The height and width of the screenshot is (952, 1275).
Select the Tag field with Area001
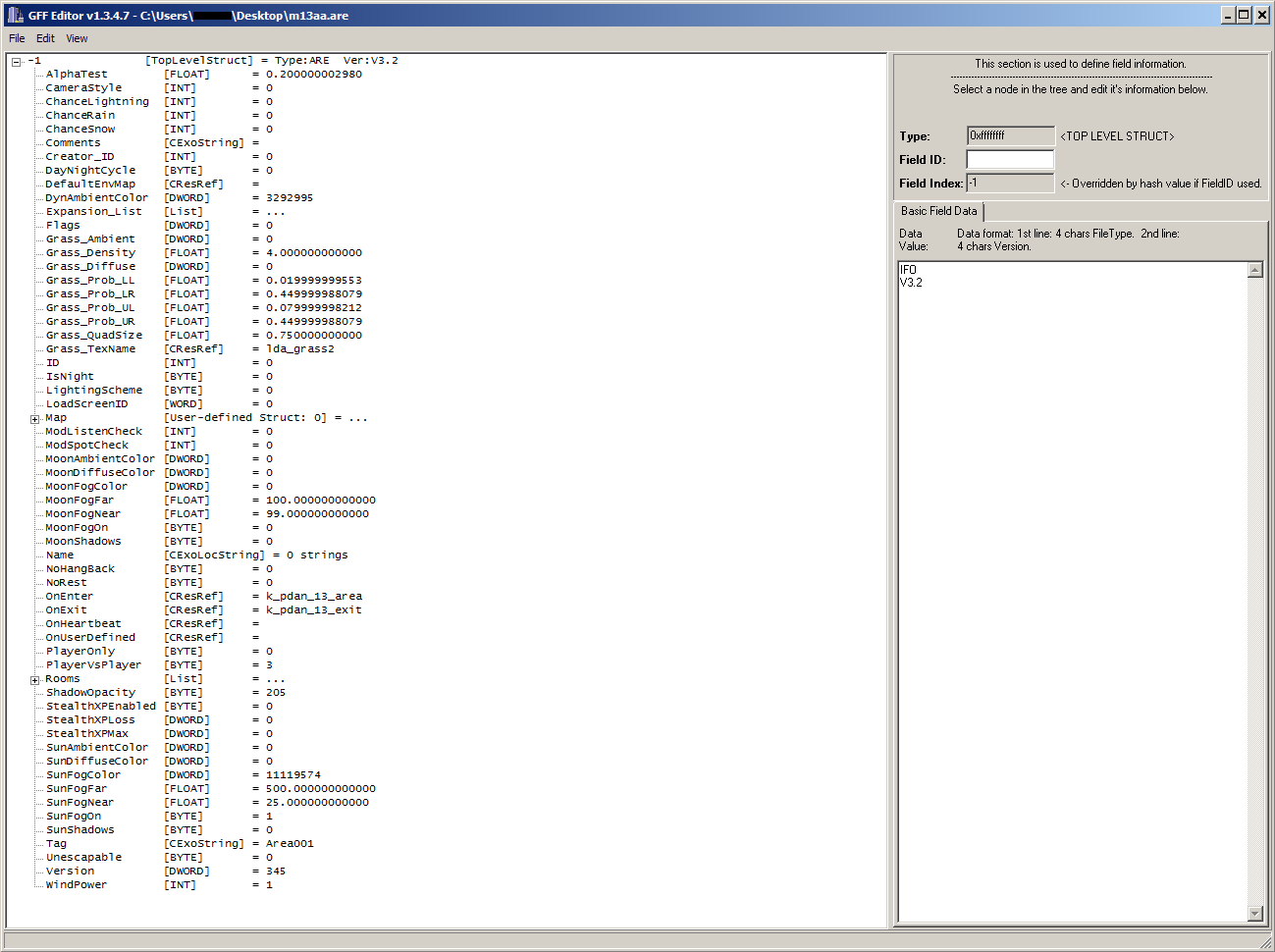click(57, 844)
